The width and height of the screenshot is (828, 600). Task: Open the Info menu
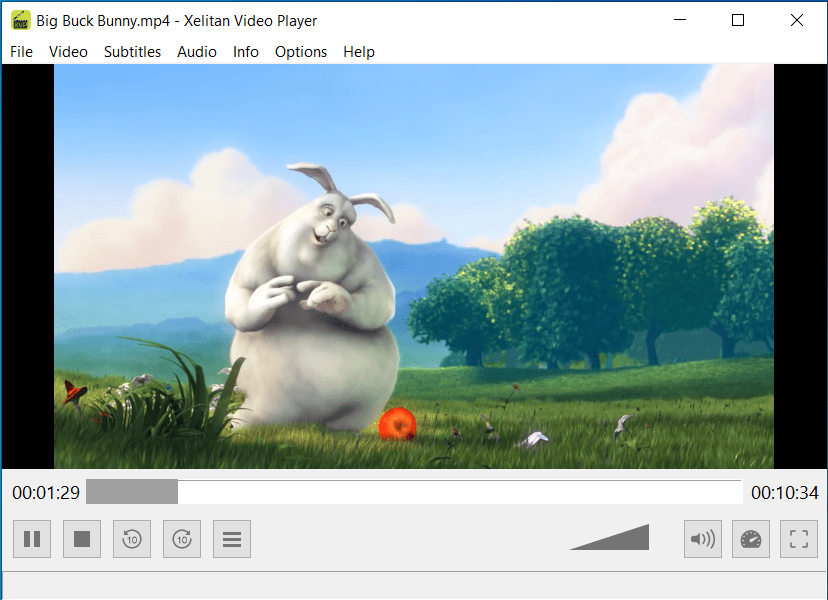(x=246, y=52)
